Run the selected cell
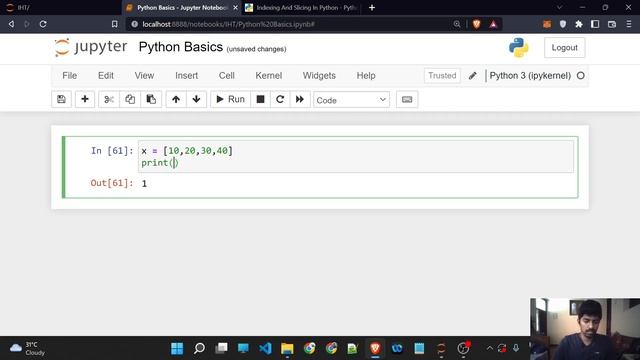The image size is (640, 360). point(230,99)
